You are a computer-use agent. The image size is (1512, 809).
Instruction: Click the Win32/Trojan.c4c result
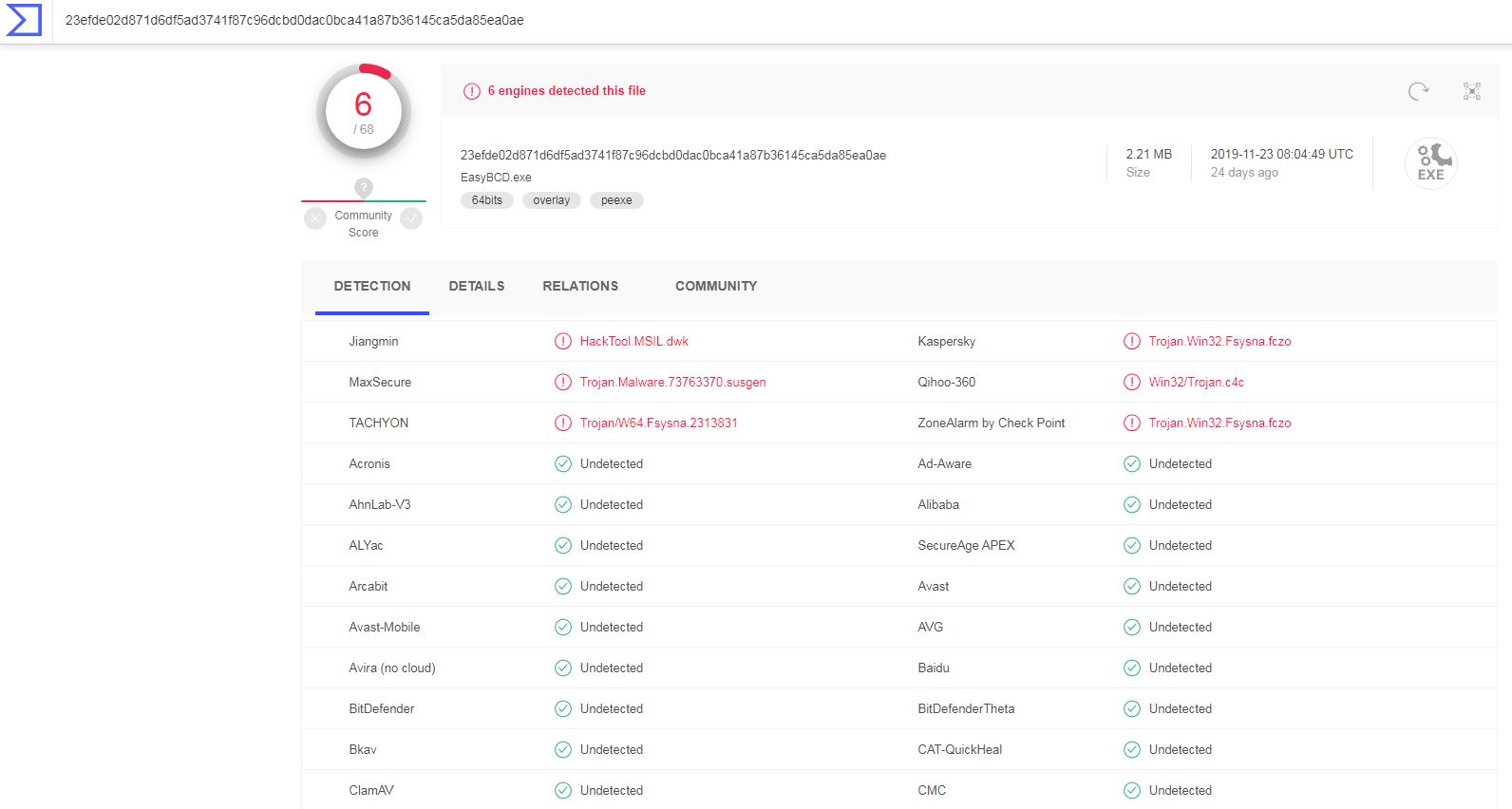tap(1197, 382)
